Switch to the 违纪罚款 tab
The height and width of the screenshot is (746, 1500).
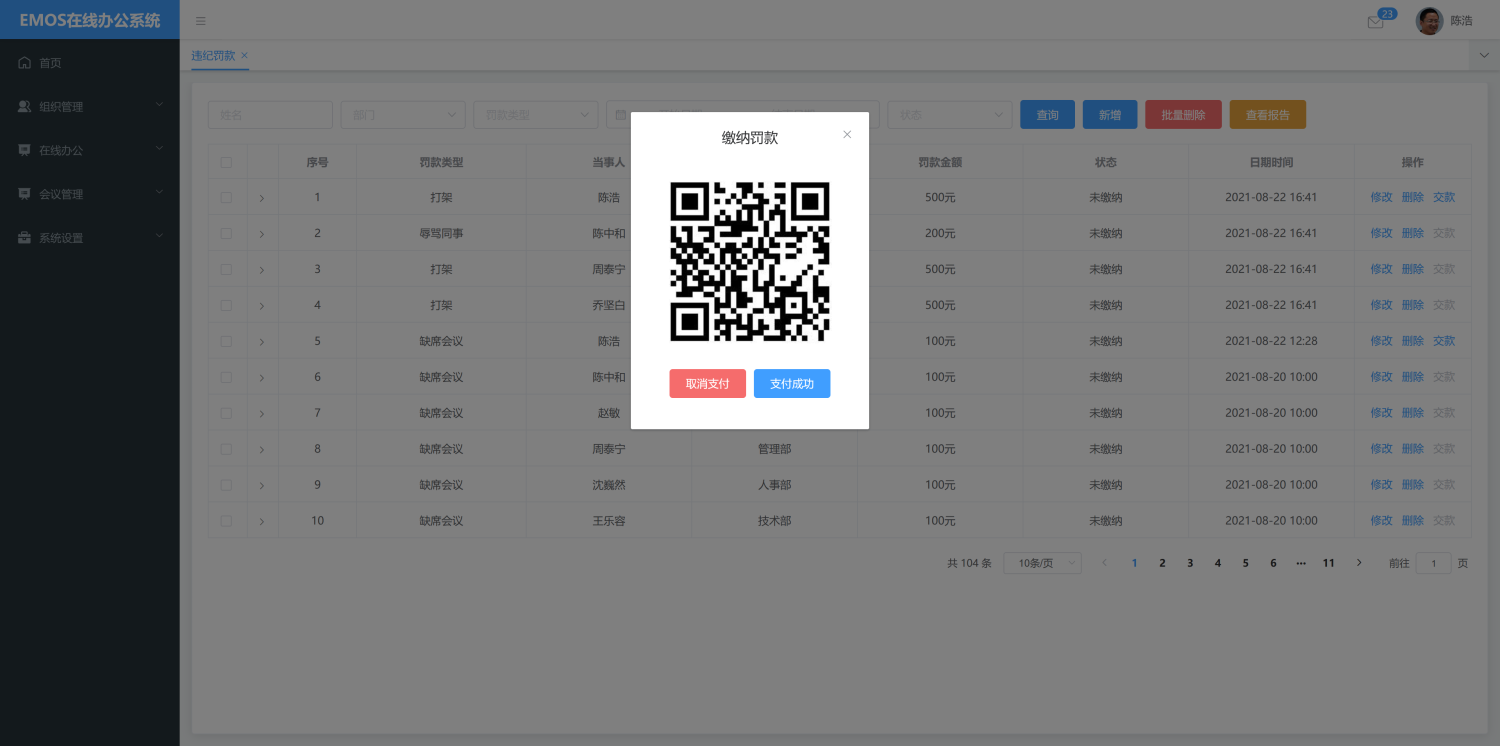212,57
